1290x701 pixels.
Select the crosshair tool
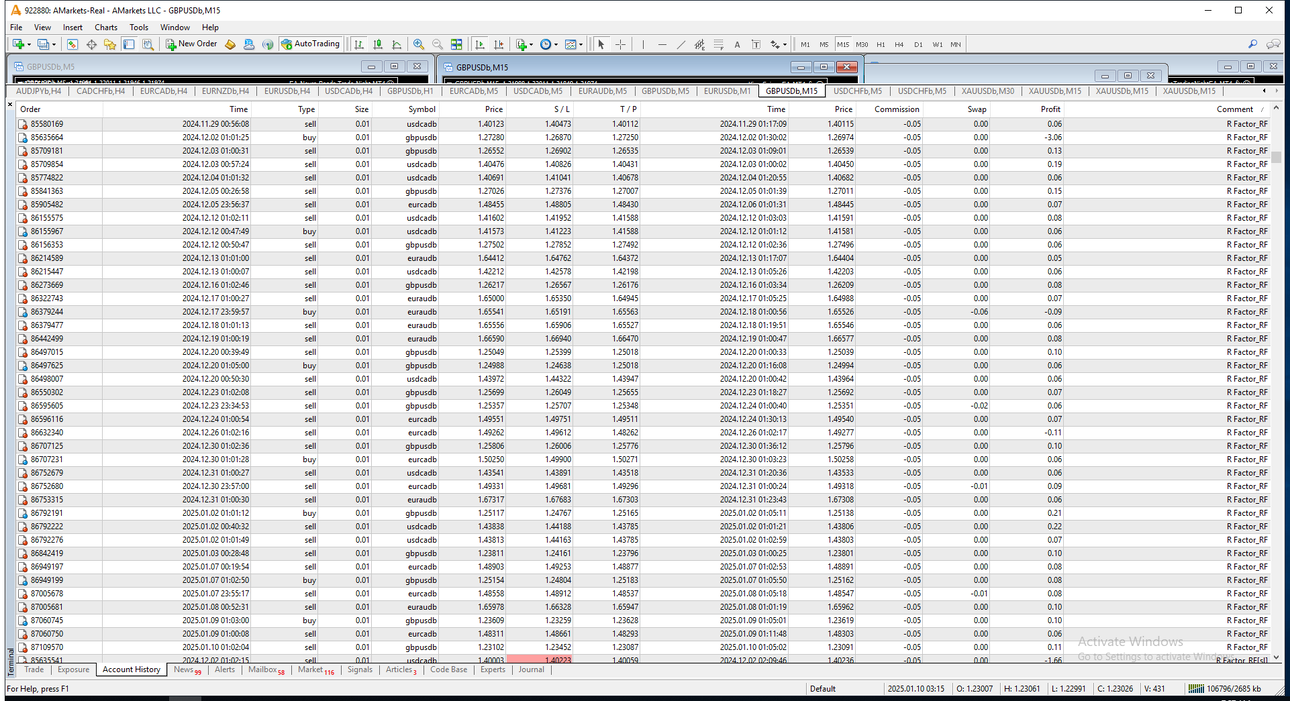tap(620, 44)
